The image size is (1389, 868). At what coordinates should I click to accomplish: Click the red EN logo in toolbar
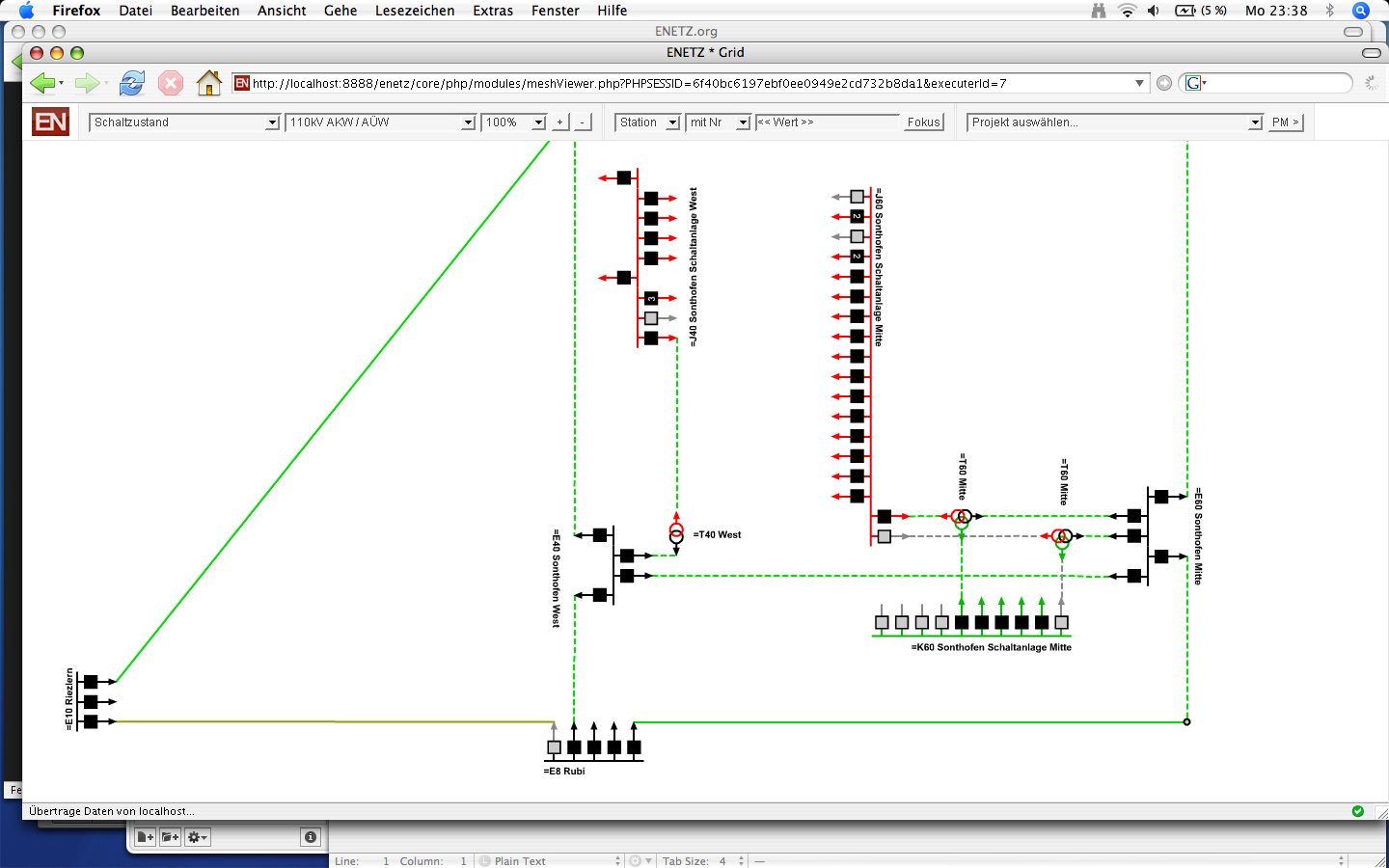click(x=50, y=122)
